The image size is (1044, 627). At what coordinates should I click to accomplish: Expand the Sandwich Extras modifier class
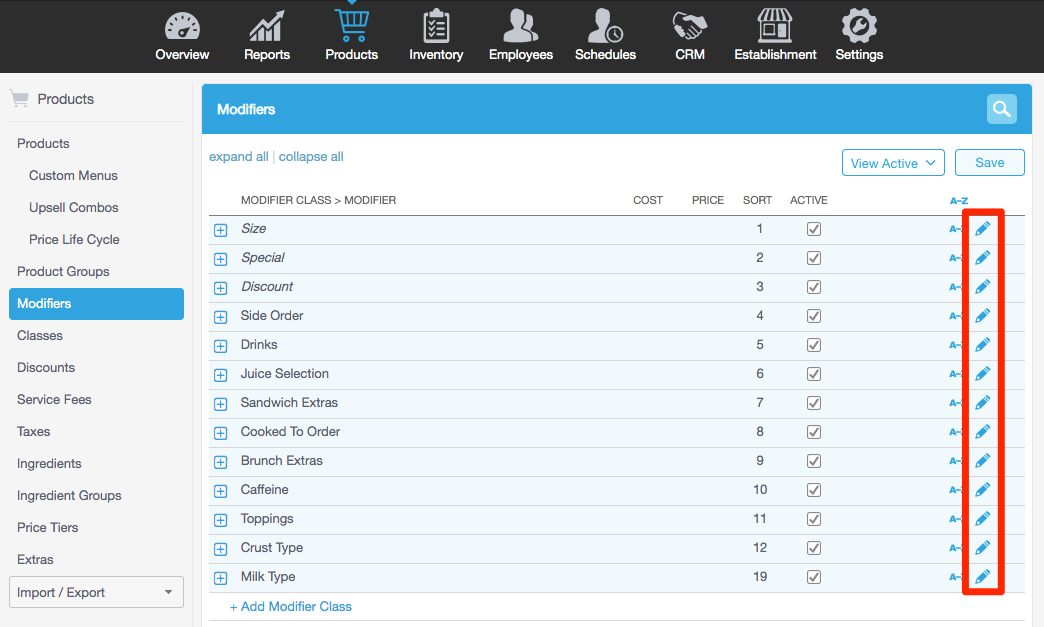[221, 404]
